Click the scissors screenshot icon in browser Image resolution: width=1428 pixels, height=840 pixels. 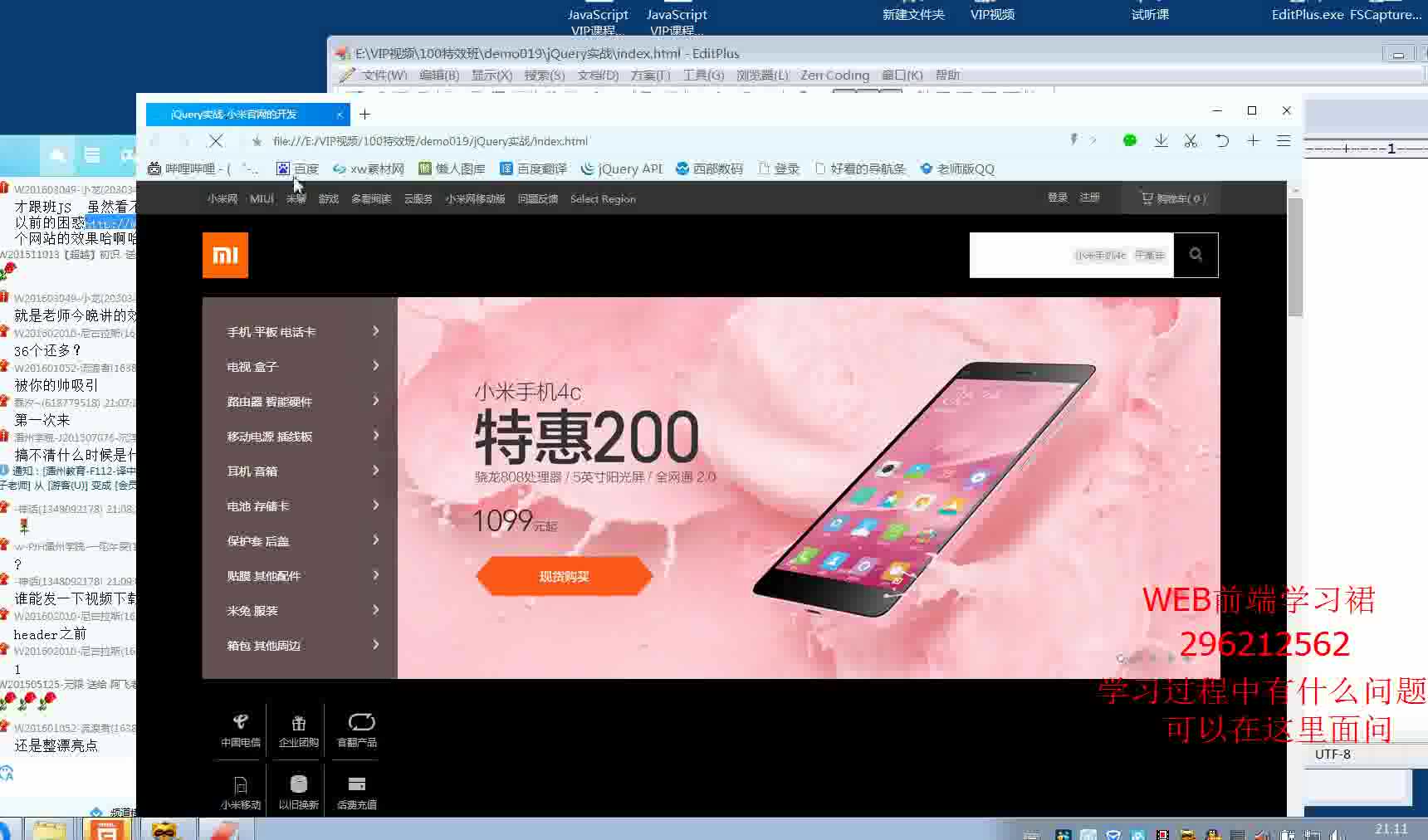pyautogui.click(x=1191, y=141)
